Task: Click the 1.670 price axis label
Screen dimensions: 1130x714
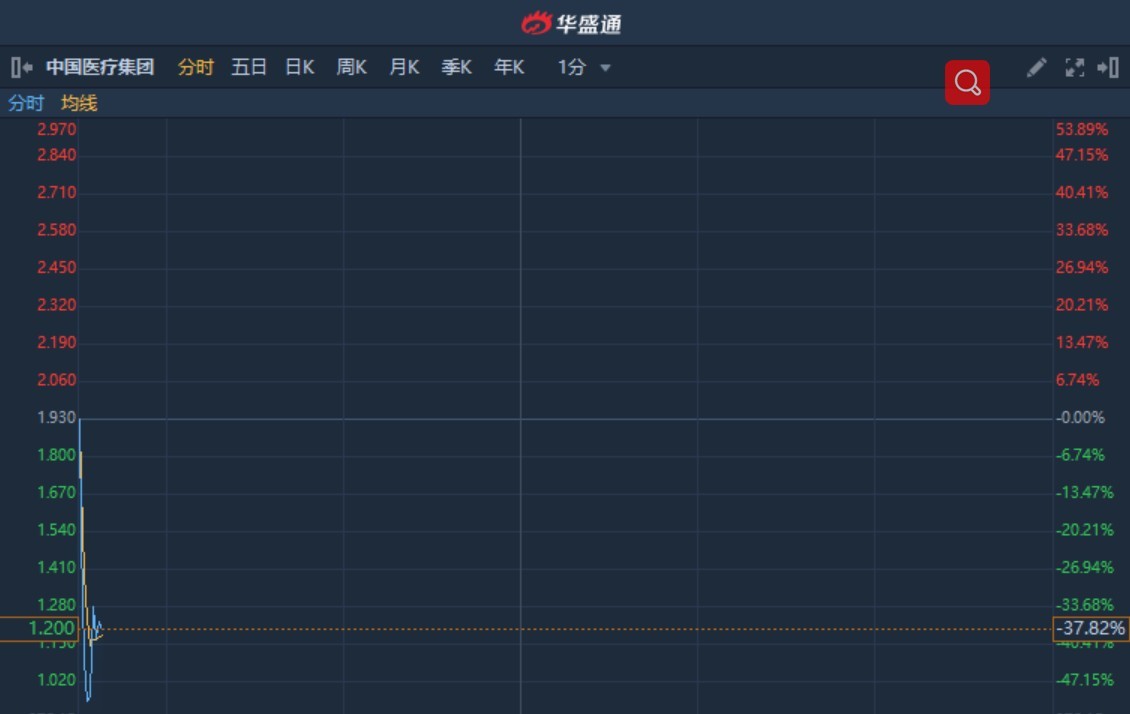Action: 56,493
